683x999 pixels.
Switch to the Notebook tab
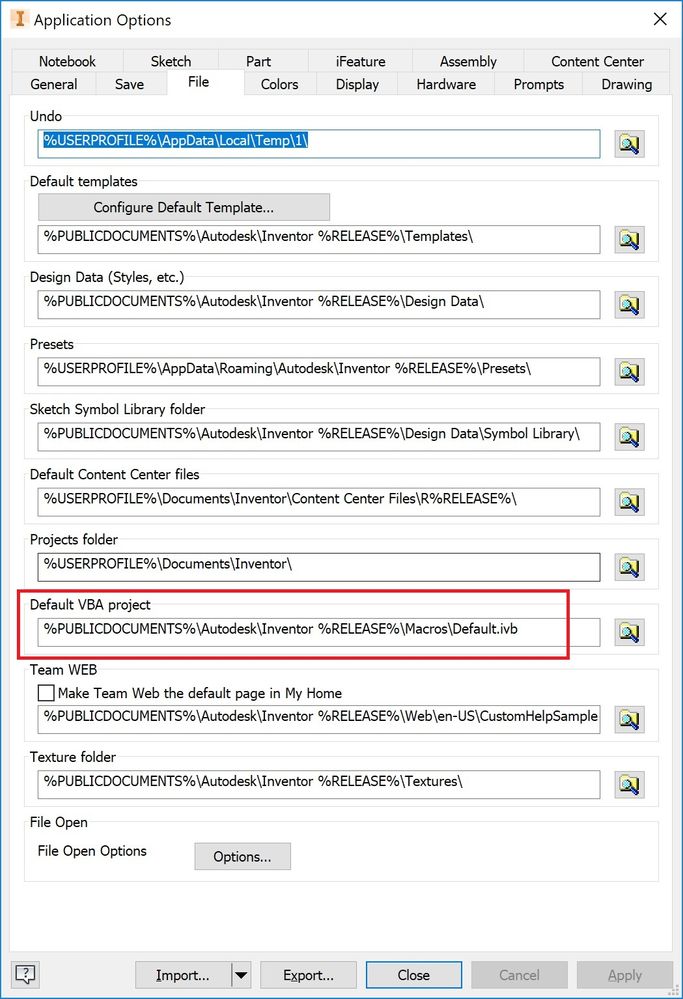(x=67, y=61)
